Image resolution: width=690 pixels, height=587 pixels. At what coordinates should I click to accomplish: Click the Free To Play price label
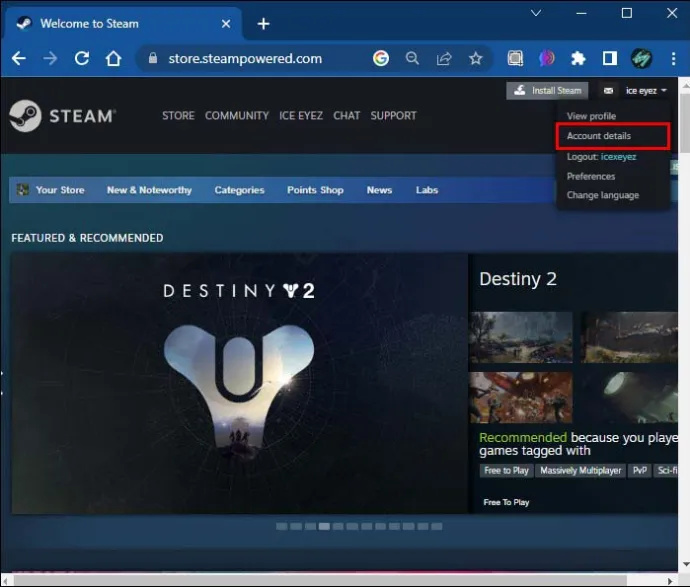click(x=506, y=502)
